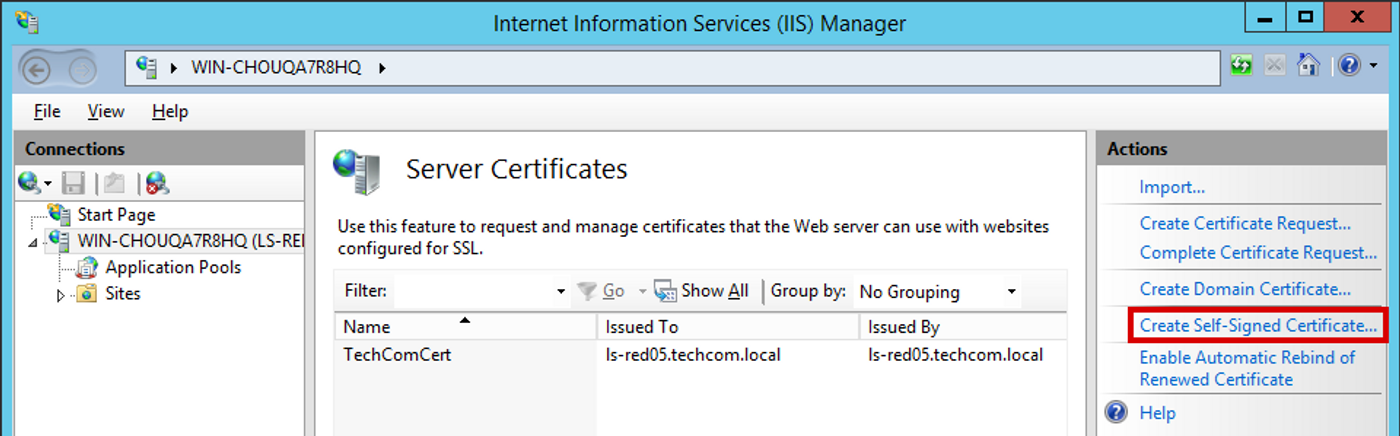This screenshot has height=436, width=1400.
Task: Open the Help icon dropdown arrow
Action: click(x=1373, y=67)
